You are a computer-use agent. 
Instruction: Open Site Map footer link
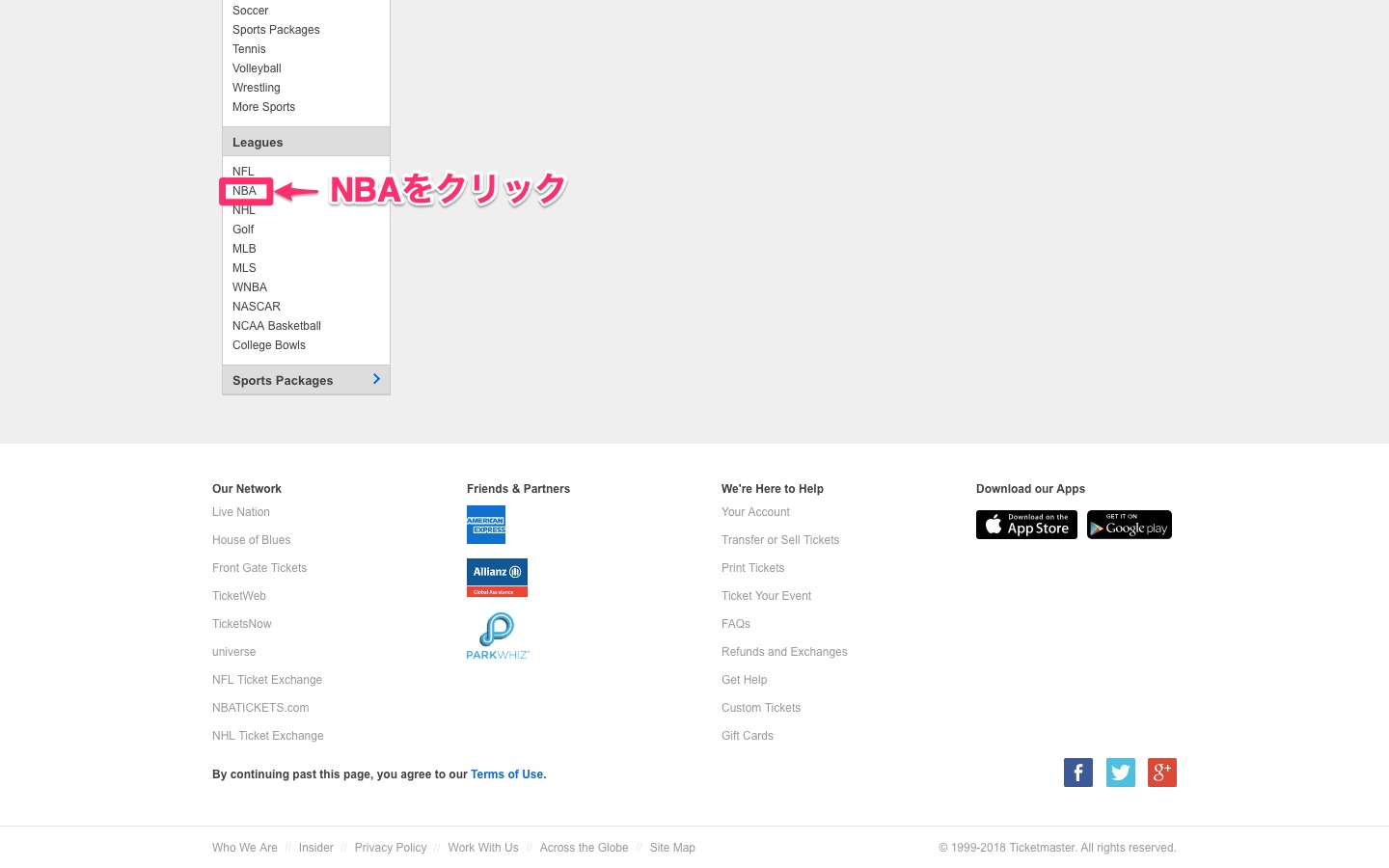[672, 848]
